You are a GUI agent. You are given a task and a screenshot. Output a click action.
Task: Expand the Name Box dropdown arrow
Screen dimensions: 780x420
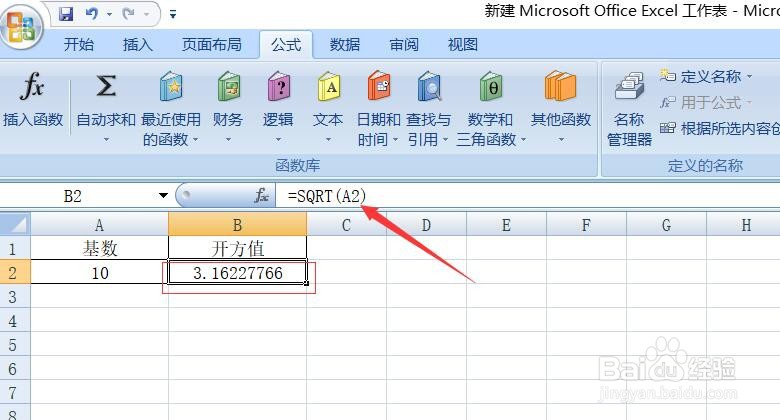click(163, 196)
